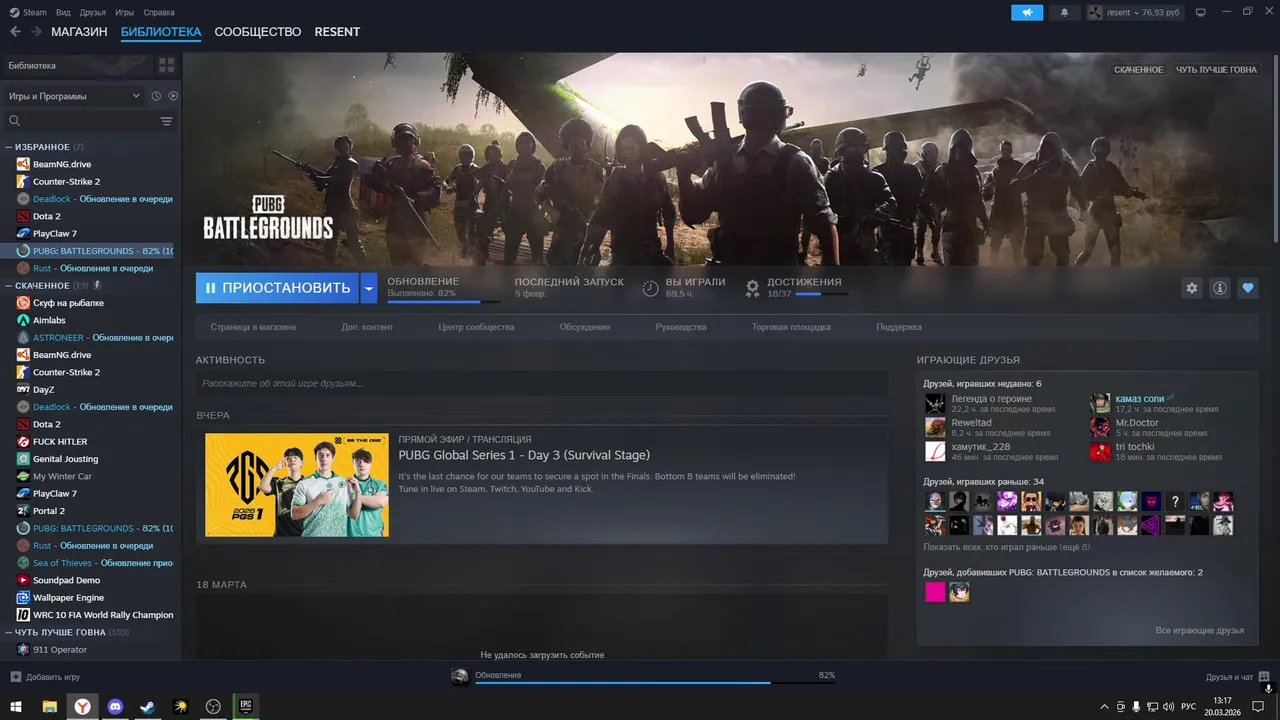Open File Explorer from taskbar

click(x=49, y=706)
